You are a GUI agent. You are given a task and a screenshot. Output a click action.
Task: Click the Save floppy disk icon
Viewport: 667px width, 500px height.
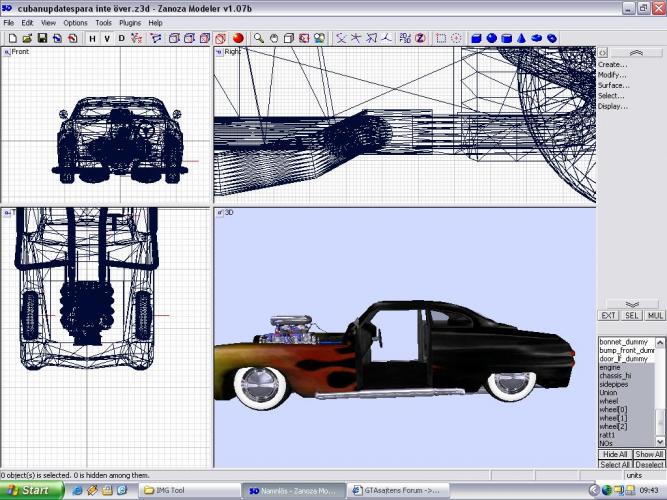[42, 38]
